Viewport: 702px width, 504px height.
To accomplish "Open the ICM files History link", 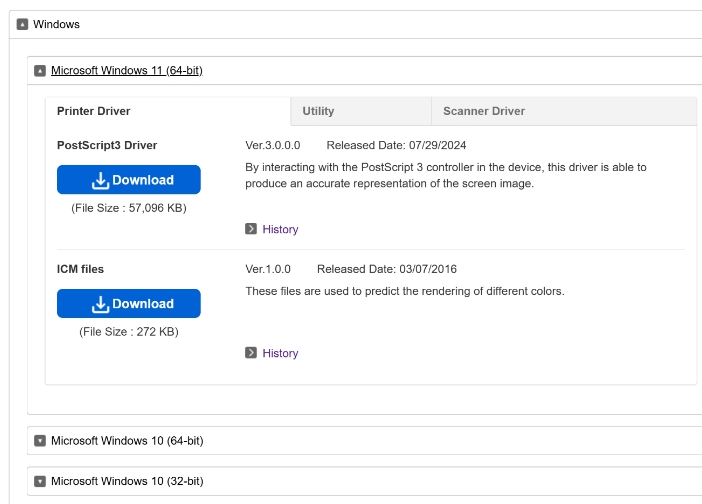I will click(x=280, y=353).
